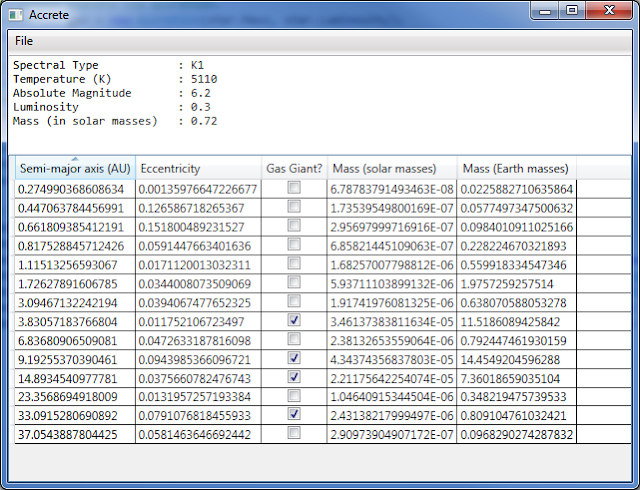Click the Temperature (K) 5110 text line
The image size is (640, 490).
[x=115, y=79]
